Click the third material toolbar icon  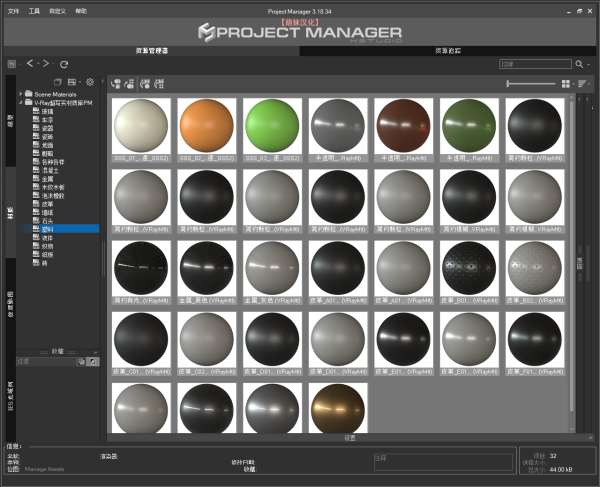click(x=145, y=84)
